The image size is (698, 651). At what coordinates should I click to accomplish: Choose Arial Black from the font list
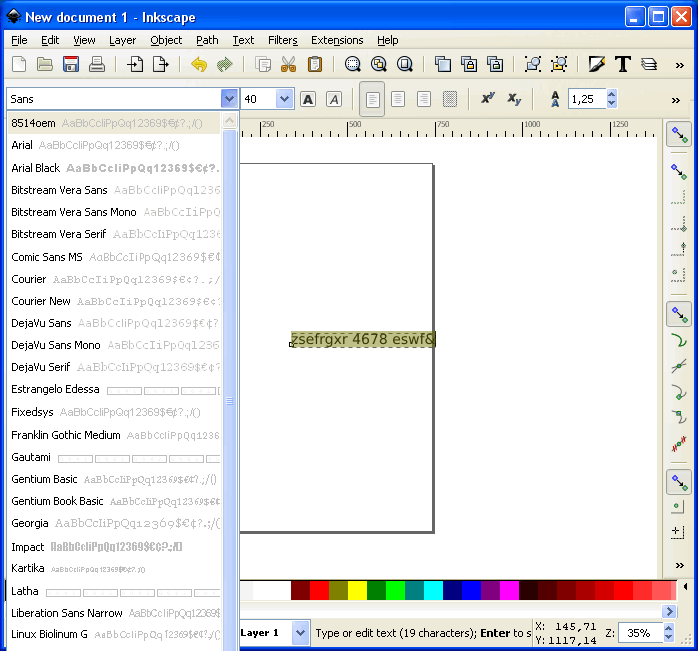[x=114, y=168]
